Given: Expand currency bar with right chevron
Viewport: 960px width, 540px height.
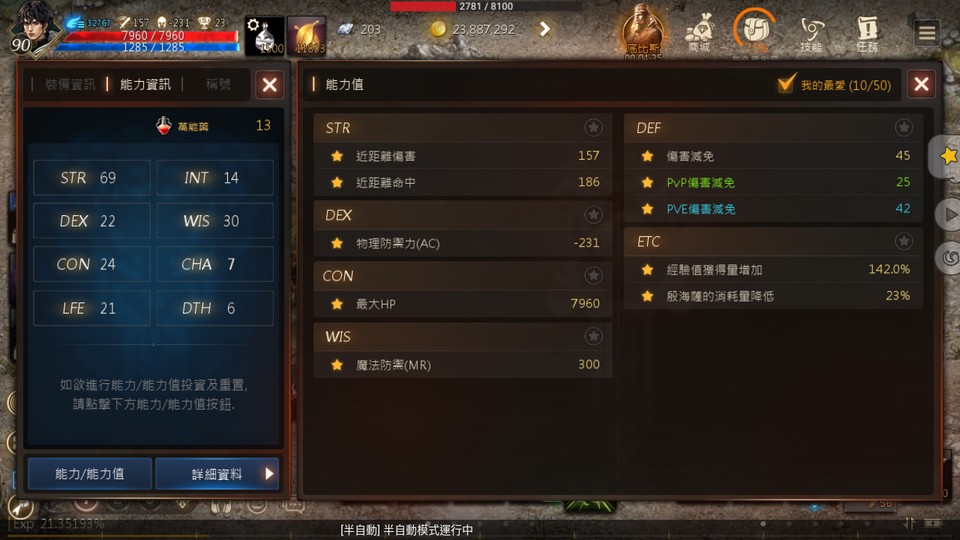Looking at the screenshot, I should tap(544, 29).
